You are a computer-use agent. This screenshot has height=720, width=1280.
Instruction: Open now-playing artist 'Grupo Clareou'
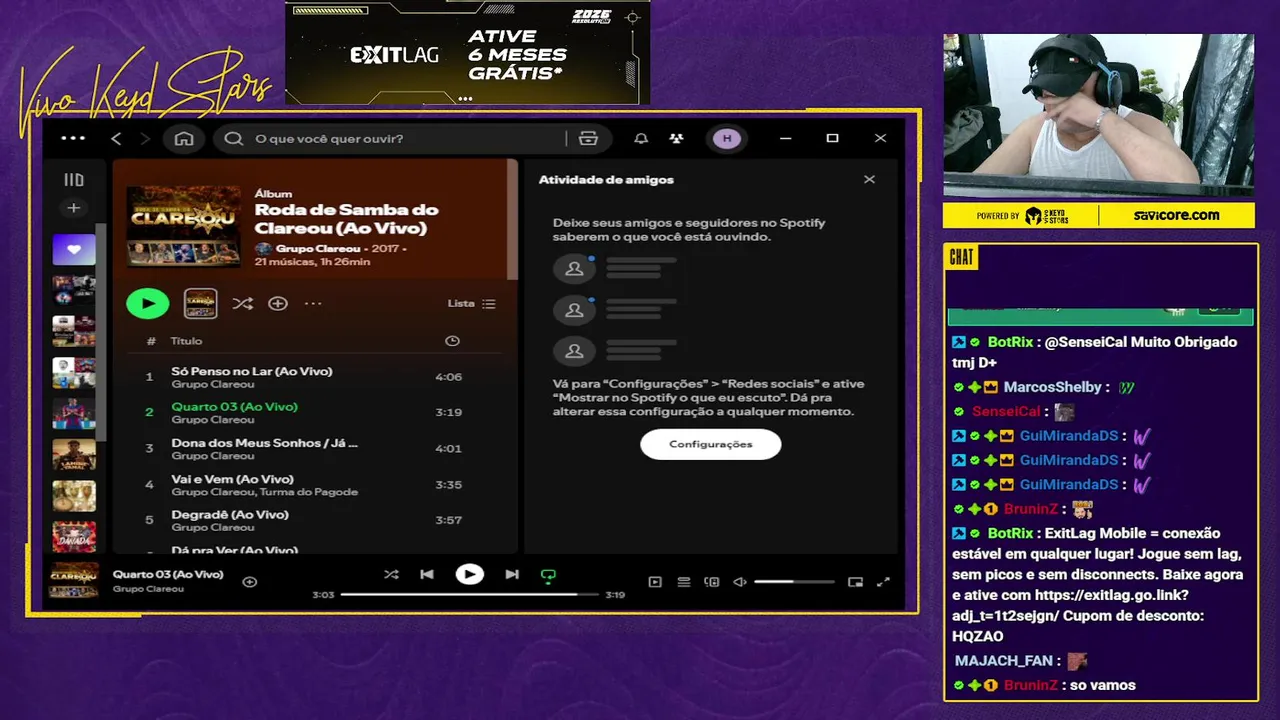[x=148, y=589]
